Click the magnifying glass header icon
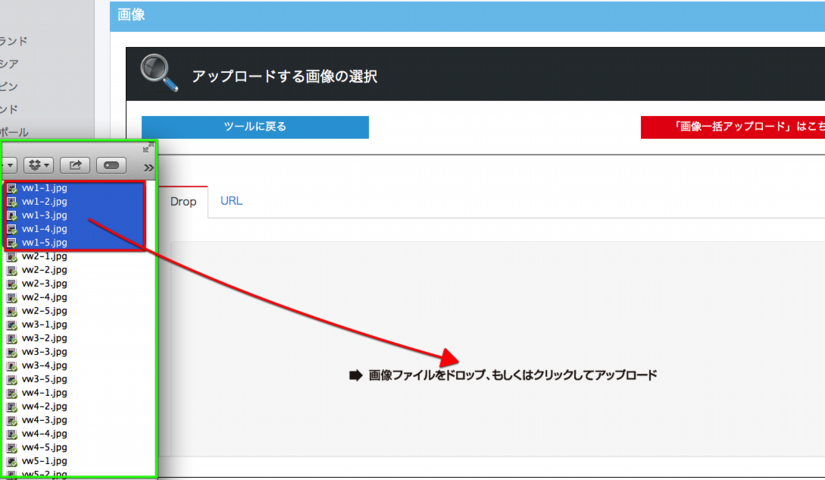Viewport: 825px width, 480px height. (x=159, y=73)
